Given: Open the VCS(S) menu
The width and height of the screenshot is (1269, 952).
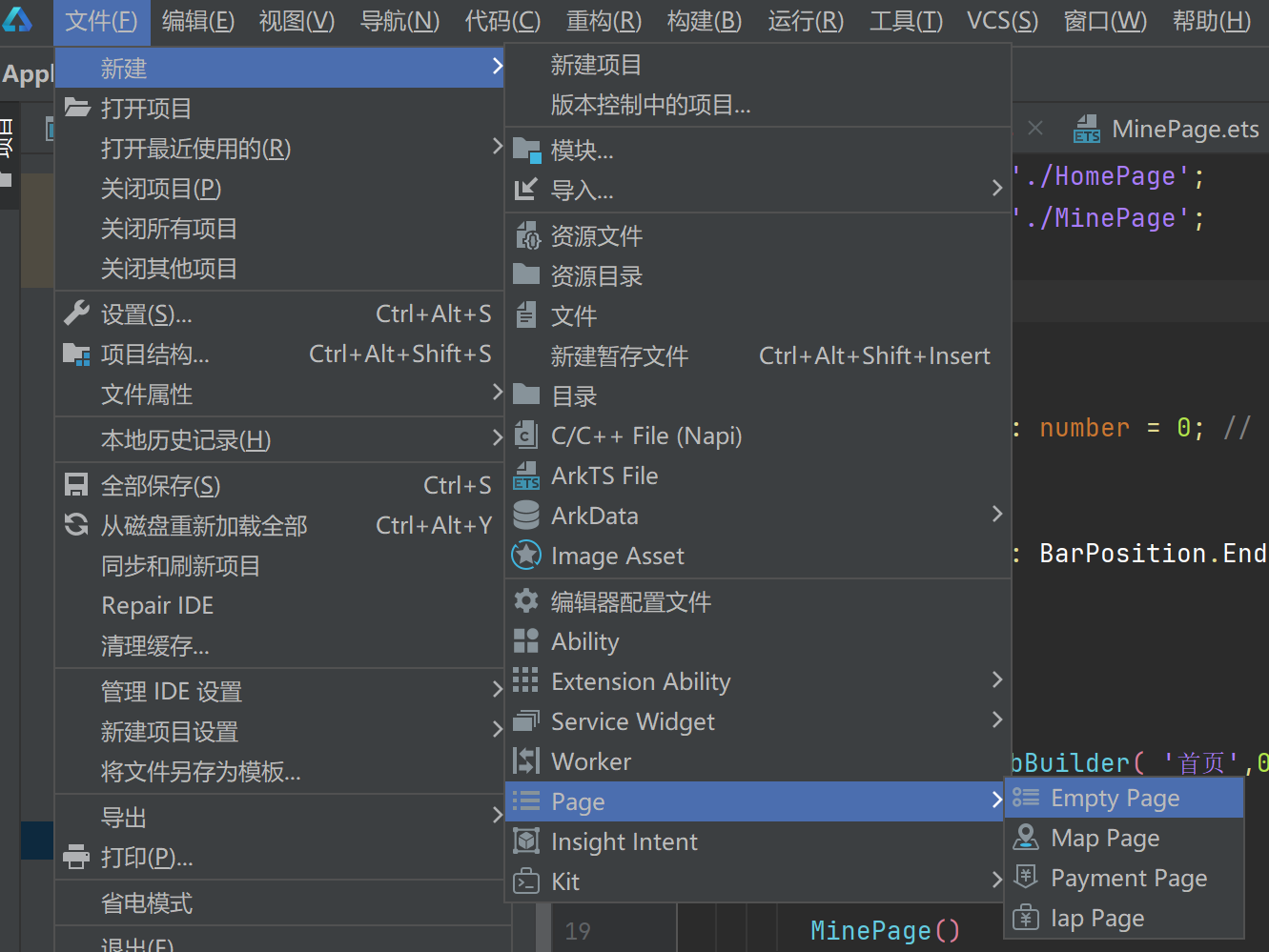Looking at the screenshot, I should coord(1003,21).
